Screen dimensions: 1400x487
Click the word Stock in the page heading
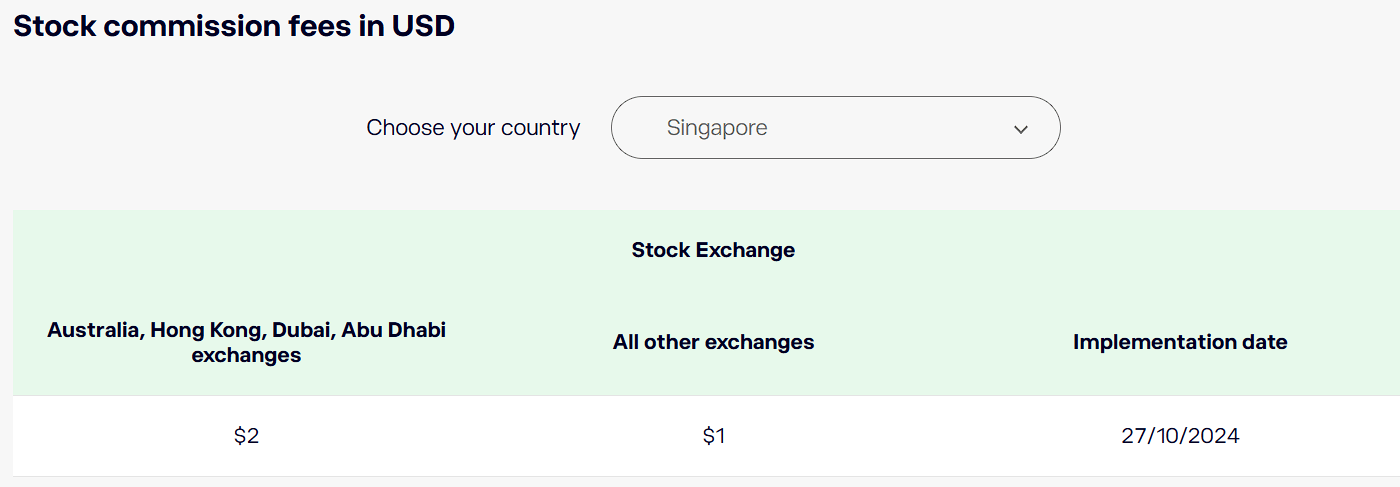point(53,26)
